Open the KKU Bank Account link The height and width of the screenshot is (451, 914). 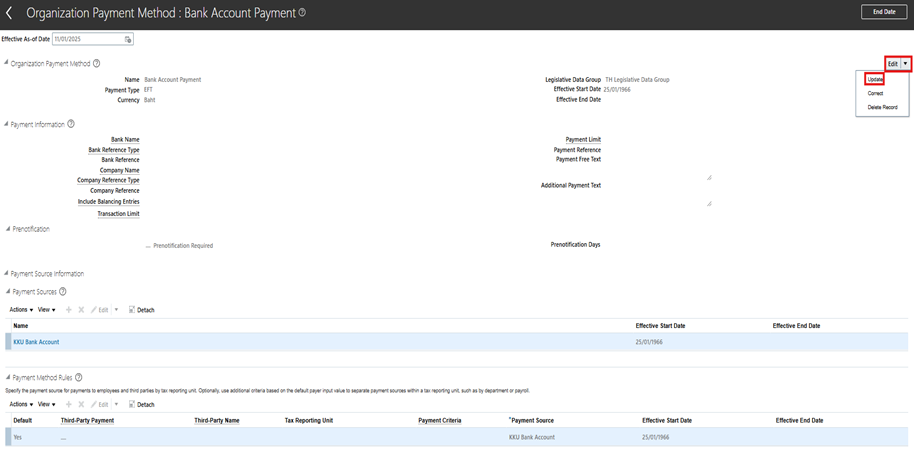(x=36, y=342)
